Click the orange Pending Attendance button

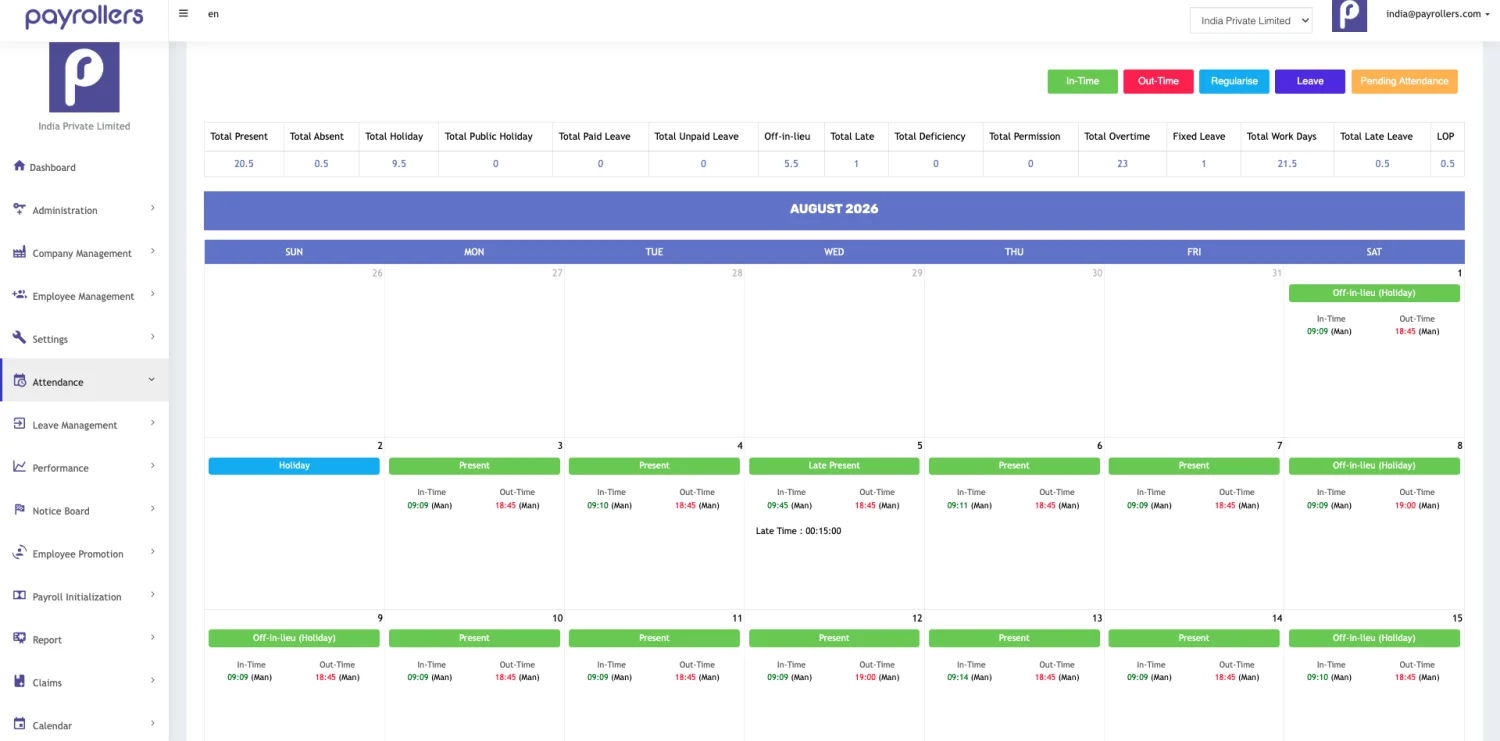(x=1404, y=81)
